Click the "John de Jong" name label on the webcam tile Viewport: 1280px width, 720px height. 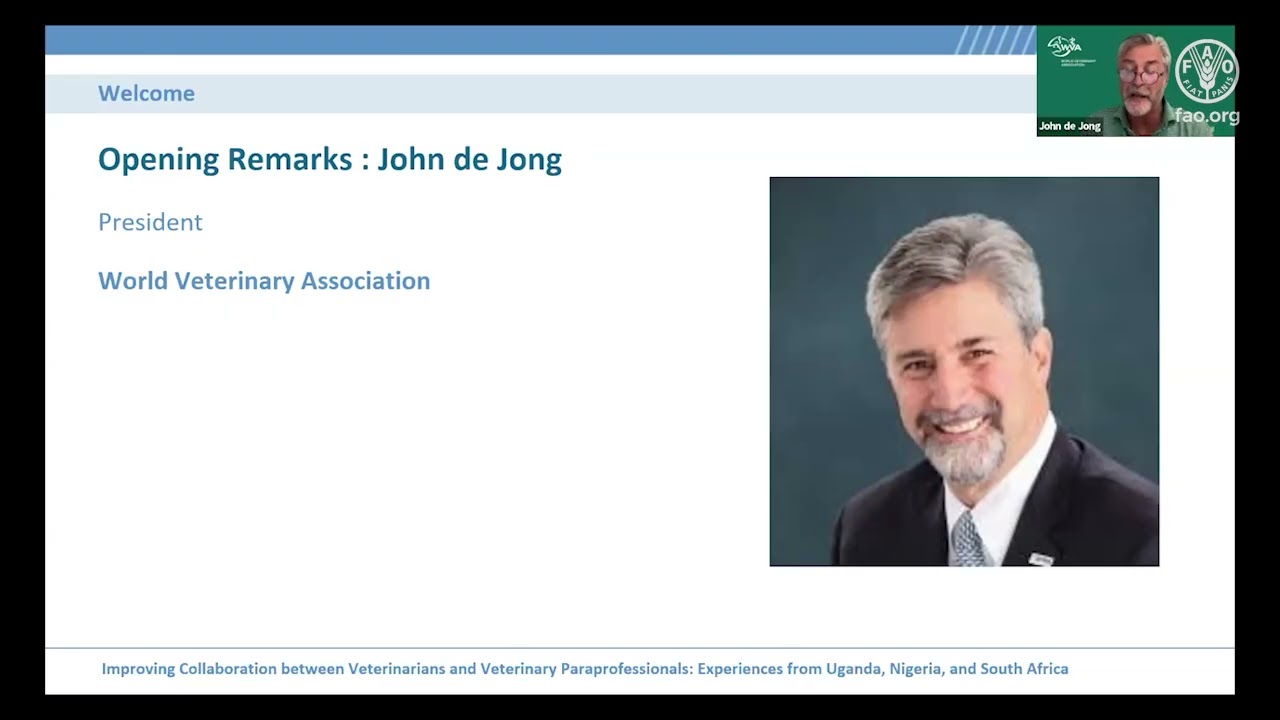[1070, 126]
